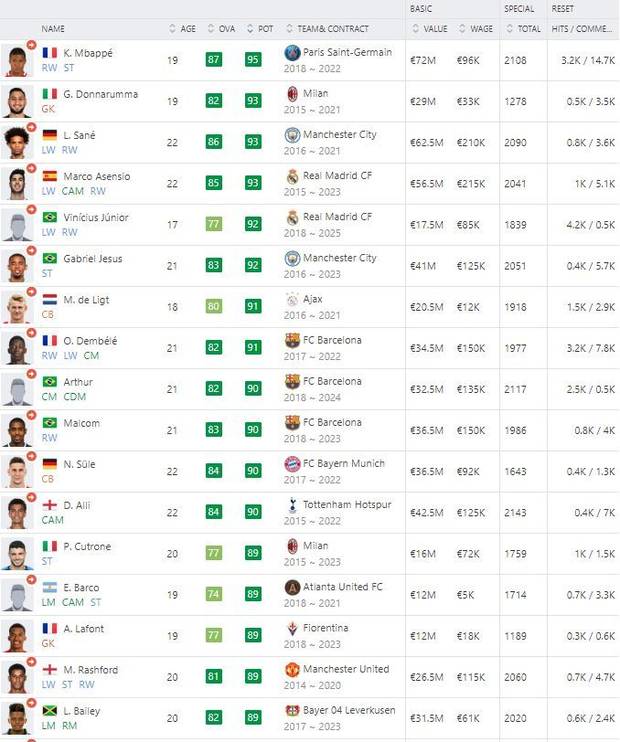Screen dimensions: 620x742
Task: Select the BASIC column group tab
Action: tap(421, 9)
